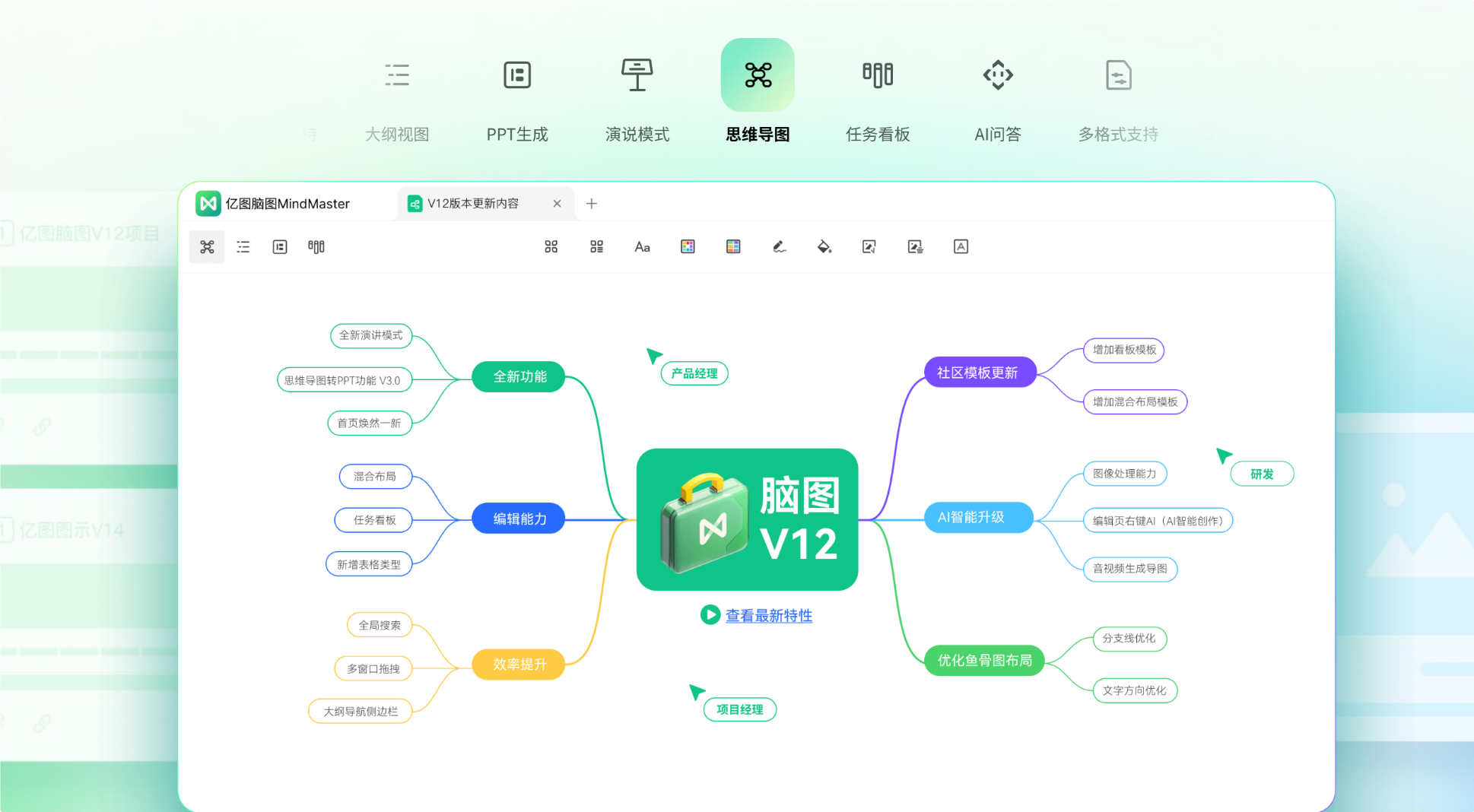This screenshot has width=1474, height=812.
Task: Click the 全新演讲模式 subtopic
Action: [371, 335]
